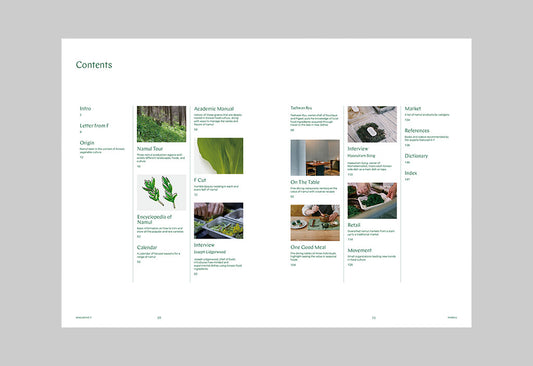The width and height of the screenshot is (533, 366).
Task: Click the 'Interview' heading below the greens photo
Action: 358,149
